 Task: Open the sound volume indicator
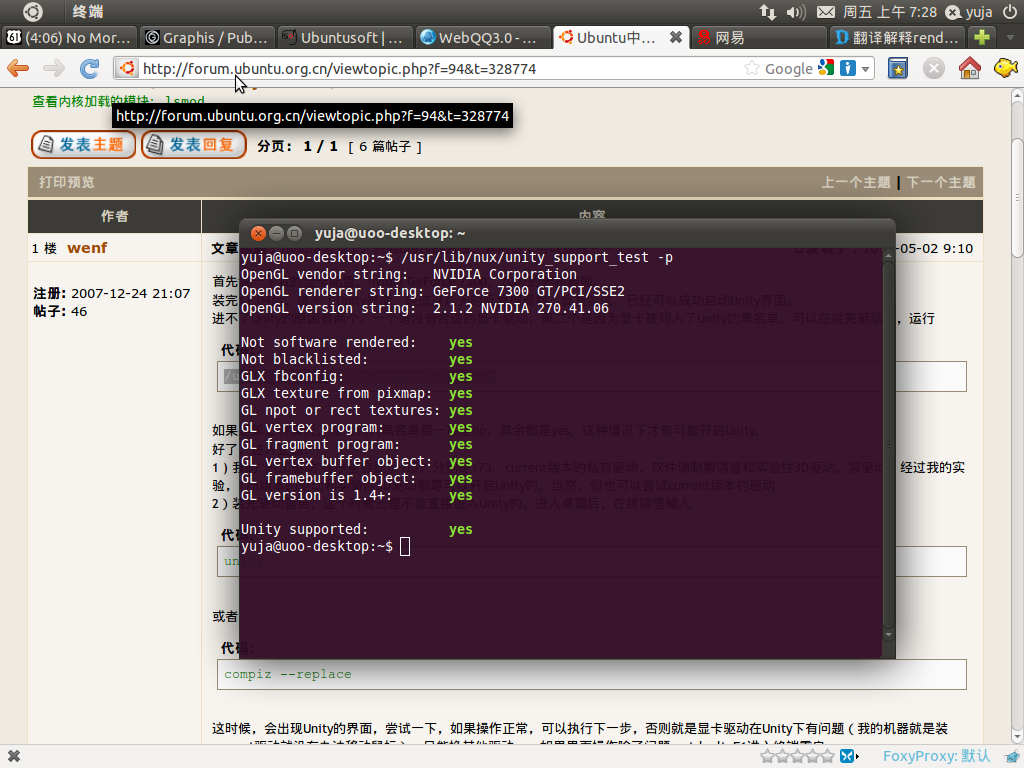[796, 12]
